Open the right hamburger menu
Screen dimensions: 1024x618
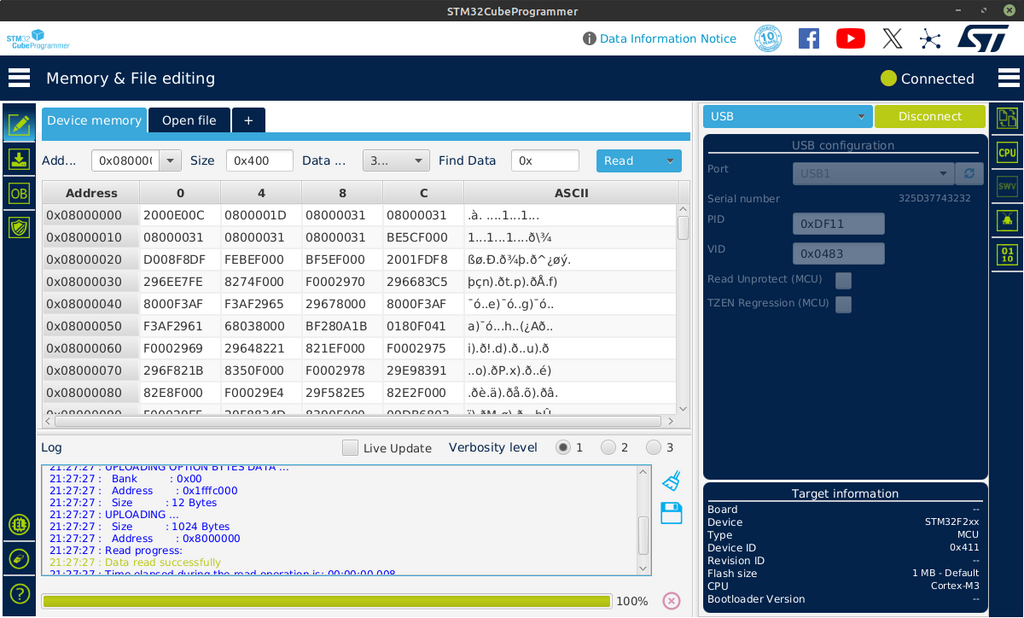tap(1008, 78)
